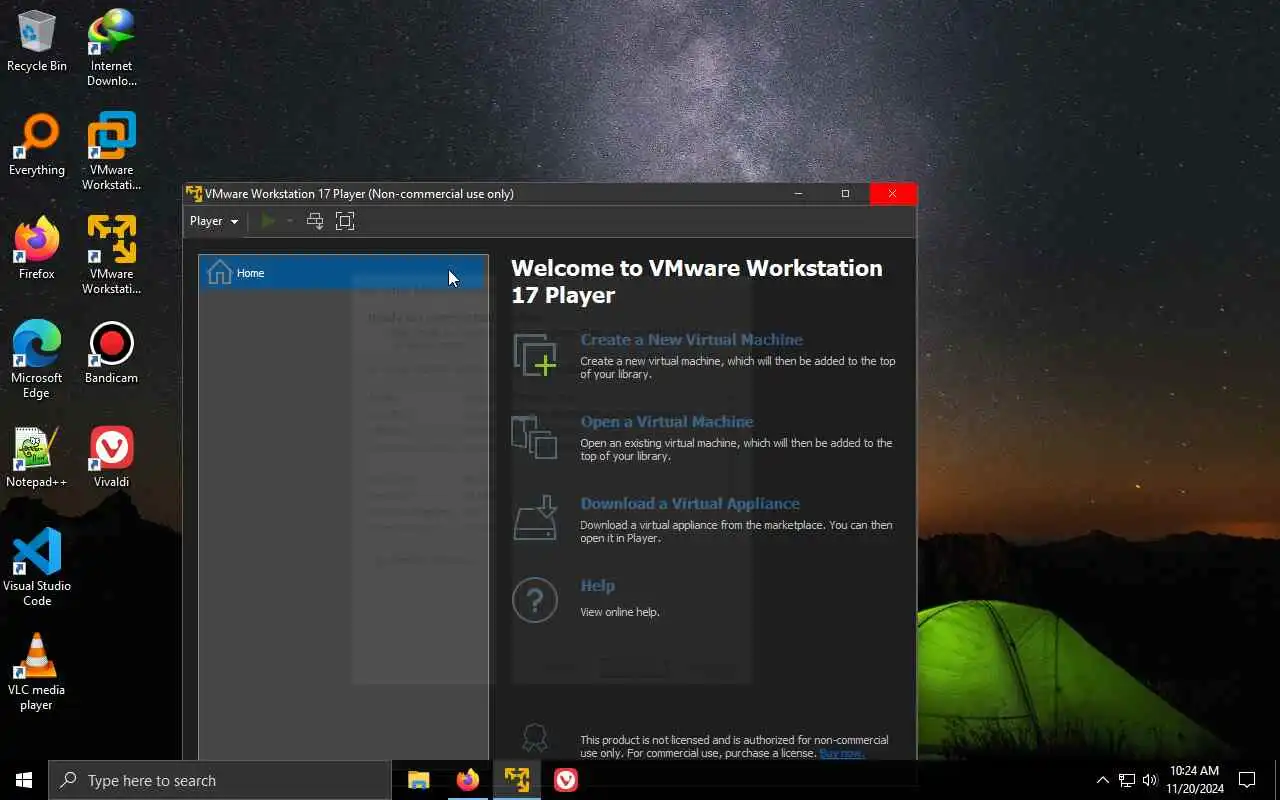
Task: Open the Player menu dropdown
Action: point(214,221)
